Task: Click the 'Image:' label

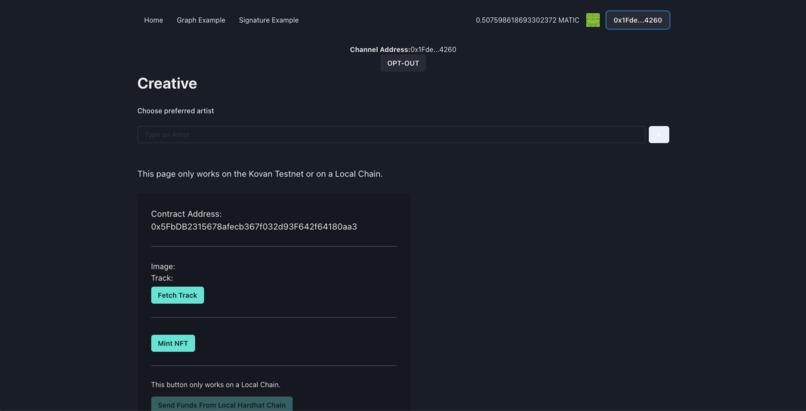Action: coord(163,267)
